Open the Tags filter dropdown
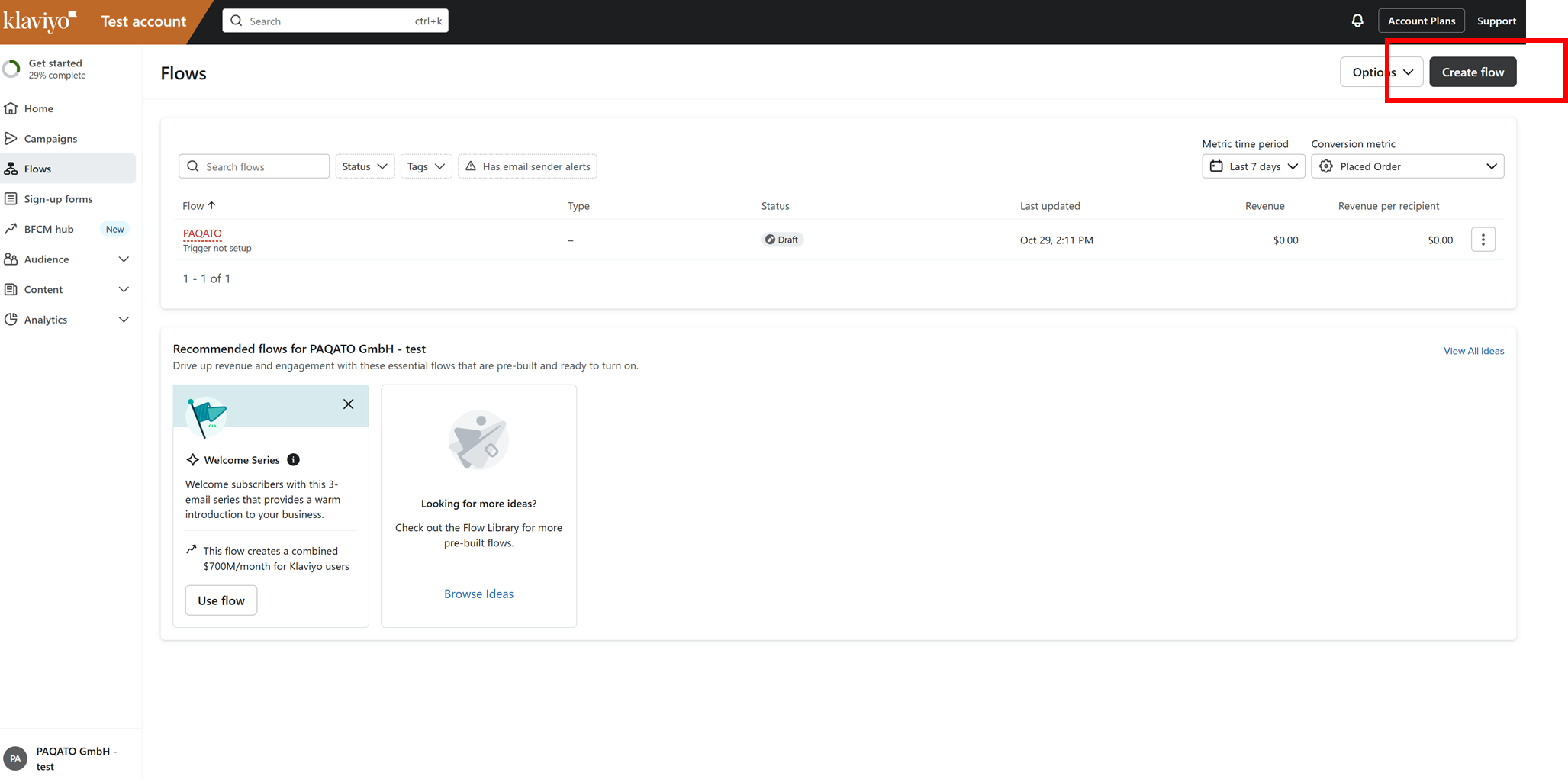The image size is (1568, 779). coord(426,166)
